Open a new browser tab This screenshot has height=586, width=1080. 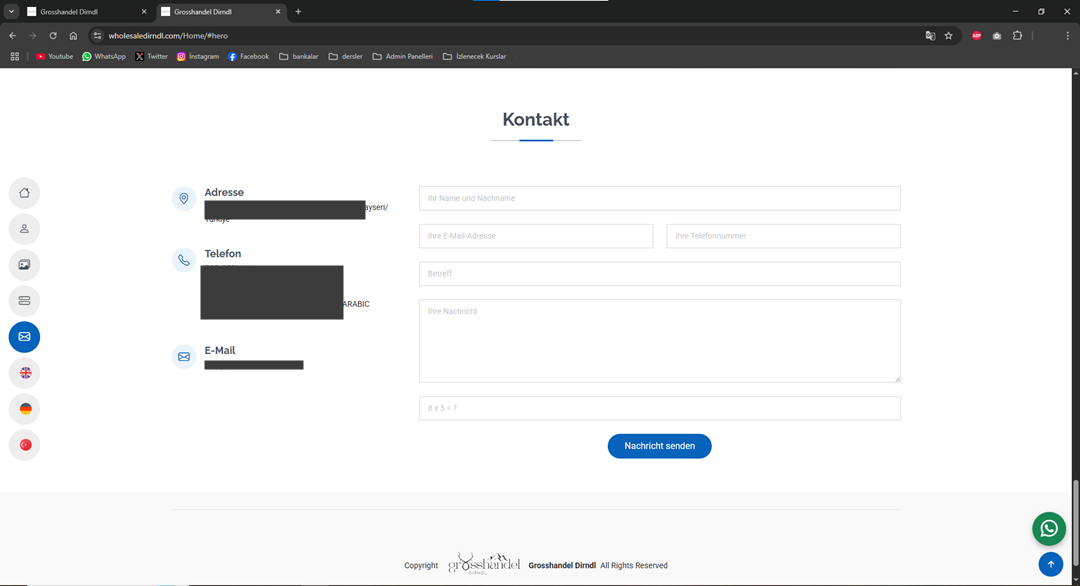point(298,12)
